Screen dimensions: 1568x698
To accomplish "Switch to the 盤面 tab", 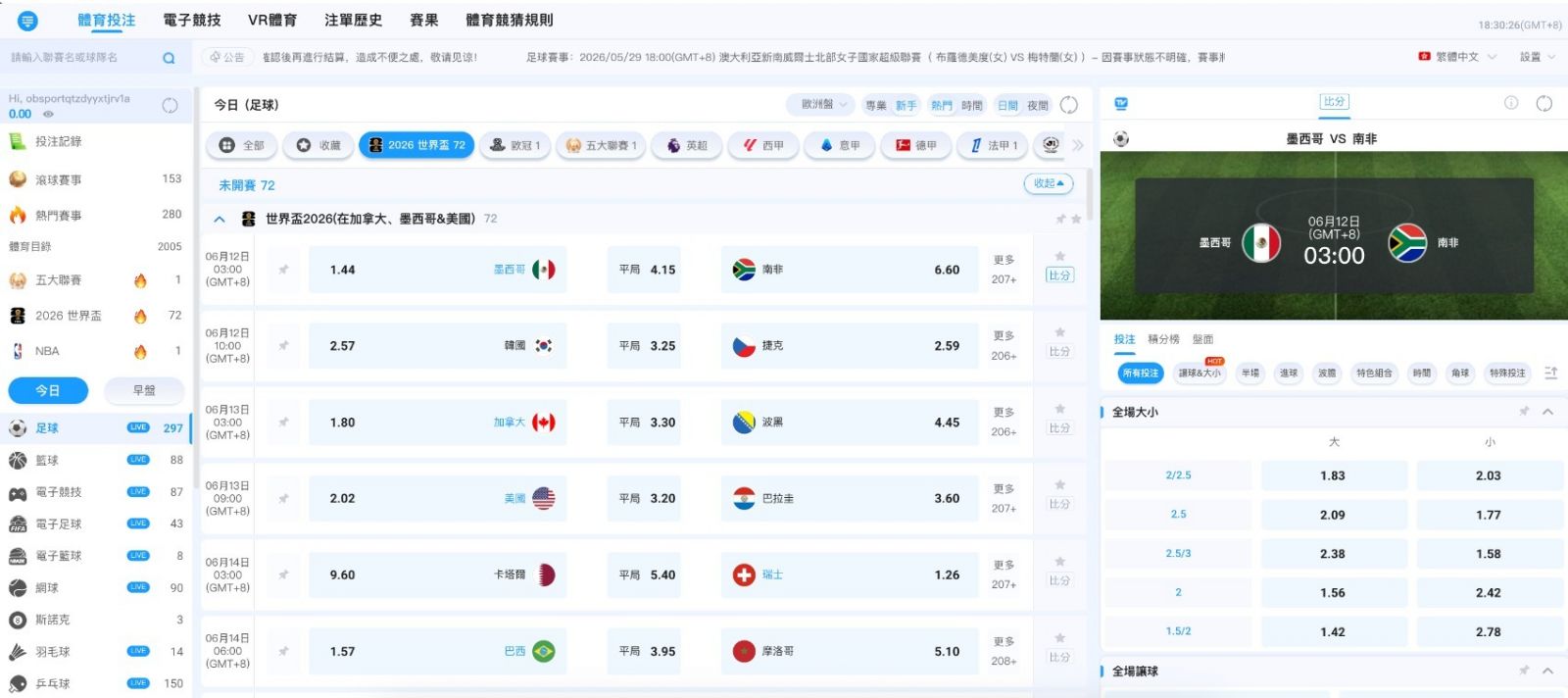I will coord(1202,339).
